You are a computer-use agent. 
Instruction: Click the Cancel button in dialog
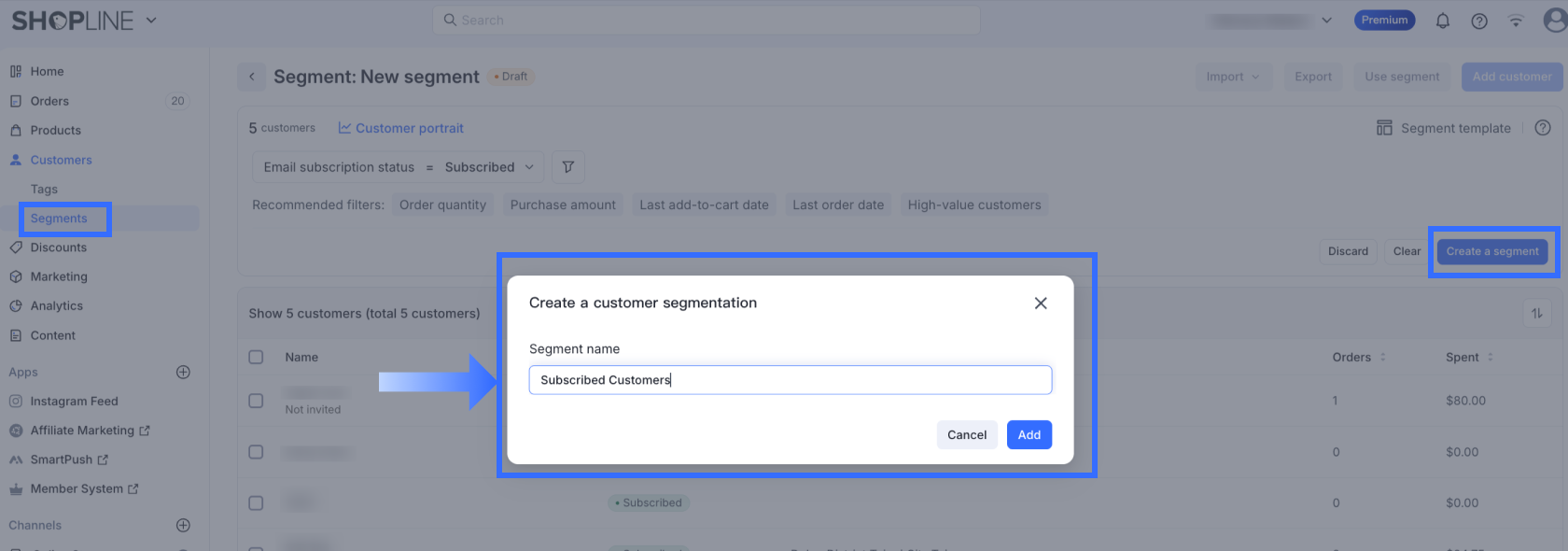[966, 435]
